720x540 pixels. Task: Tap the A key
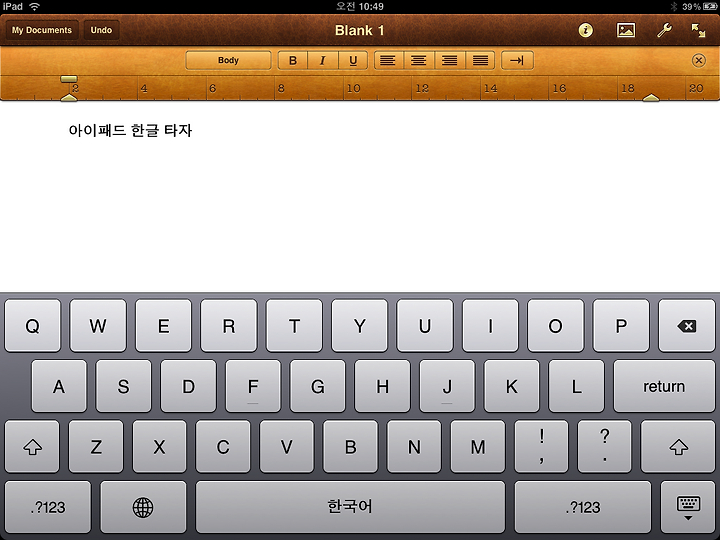point(59,386)
